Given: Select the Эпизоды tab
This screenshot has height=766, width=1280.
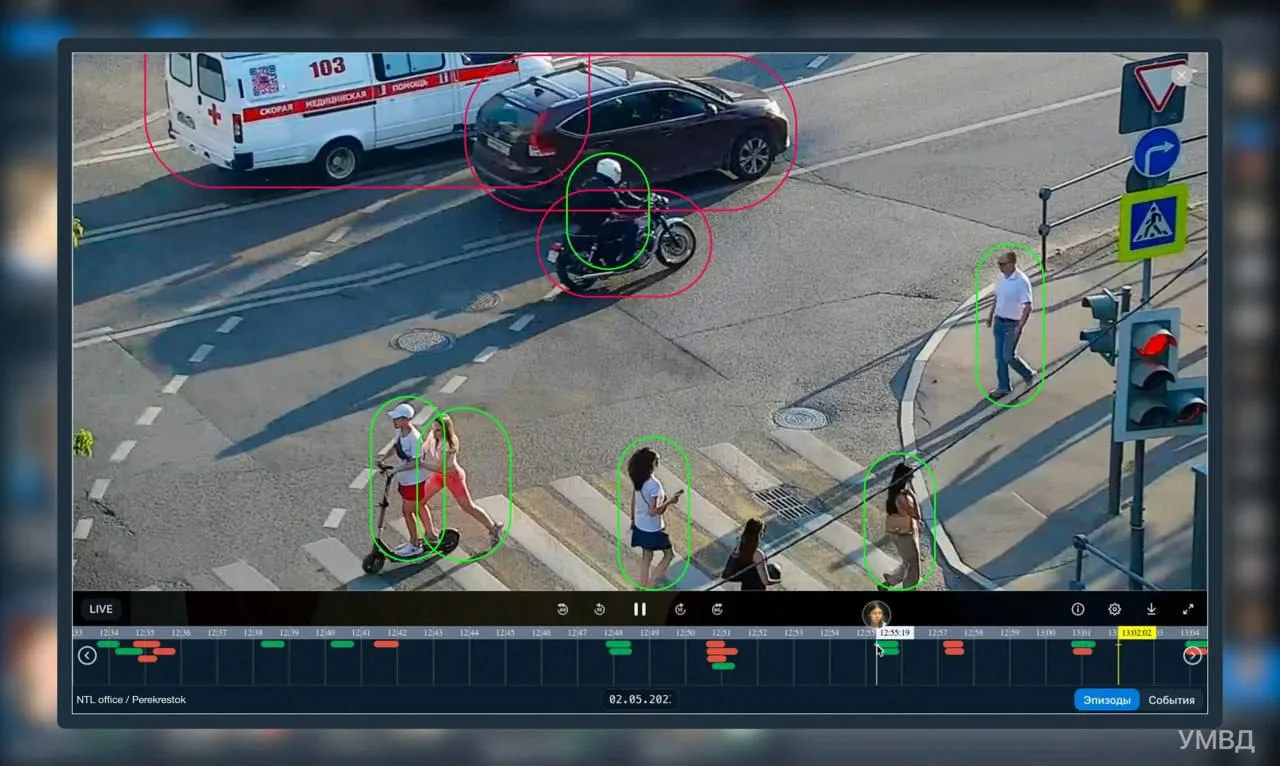Looking at the screenshot, I should (1107, 700).
